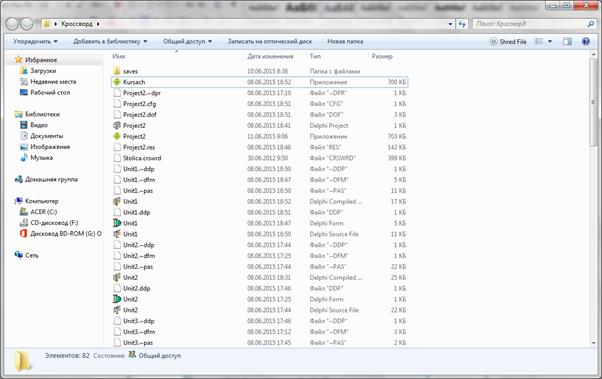
Task: Click the file list scroll down arrow
Action: point(594,343)
